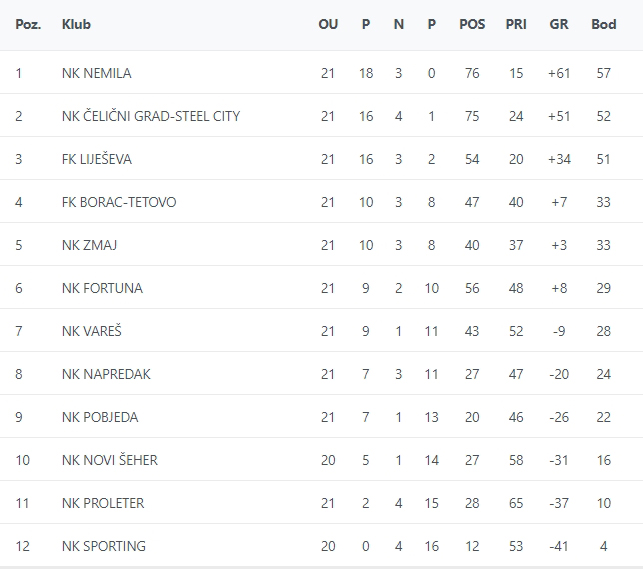Open NK ČELIČNI GRAD-STEEL CITY club entry
The width and height of the screenshot is (643, 570).
tap(150, 116)
